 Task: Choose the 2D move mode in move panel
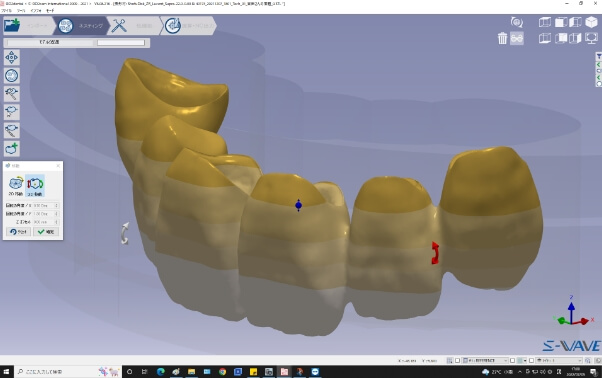tap(16, 186)
